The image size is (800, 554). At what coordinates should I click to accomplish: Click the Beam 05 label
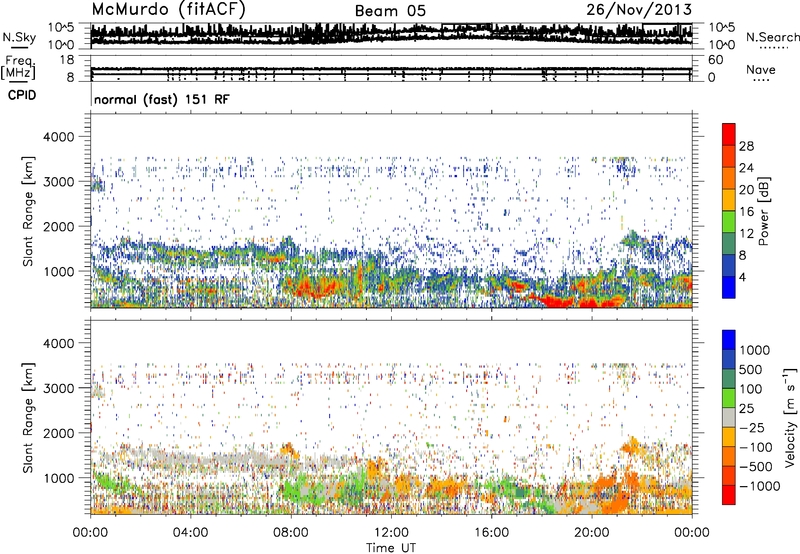[390, 11]
